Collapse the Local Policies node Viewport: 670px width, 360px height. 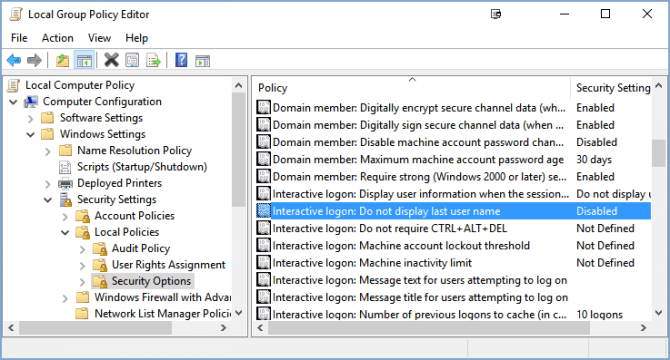point(65,233)
